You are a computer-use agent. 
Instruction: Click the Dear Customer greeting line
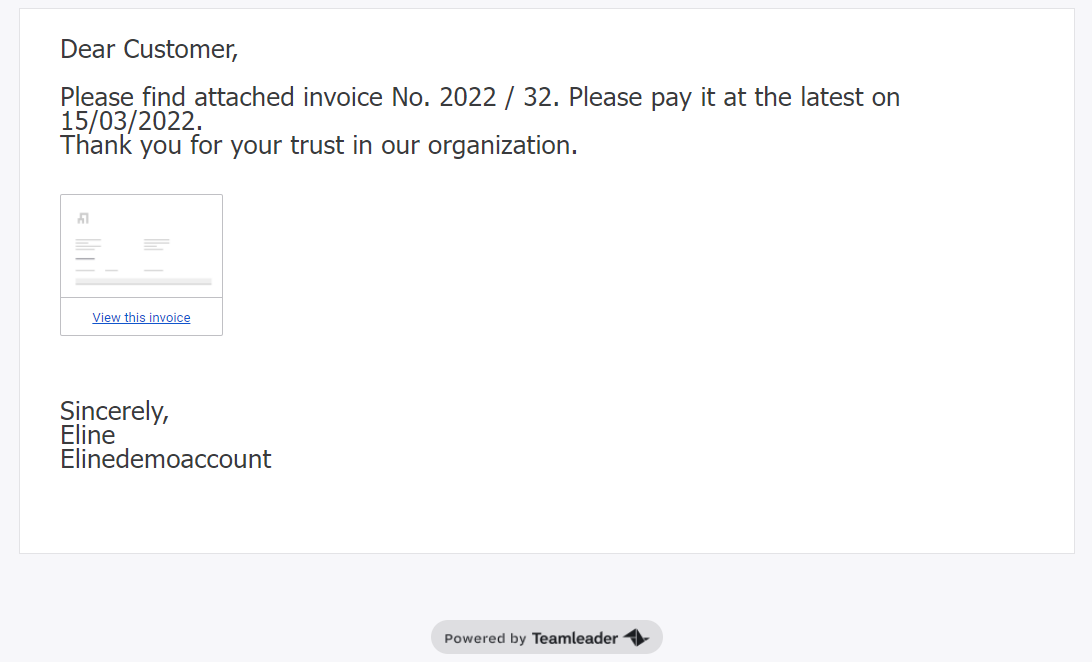coord(149,49)
